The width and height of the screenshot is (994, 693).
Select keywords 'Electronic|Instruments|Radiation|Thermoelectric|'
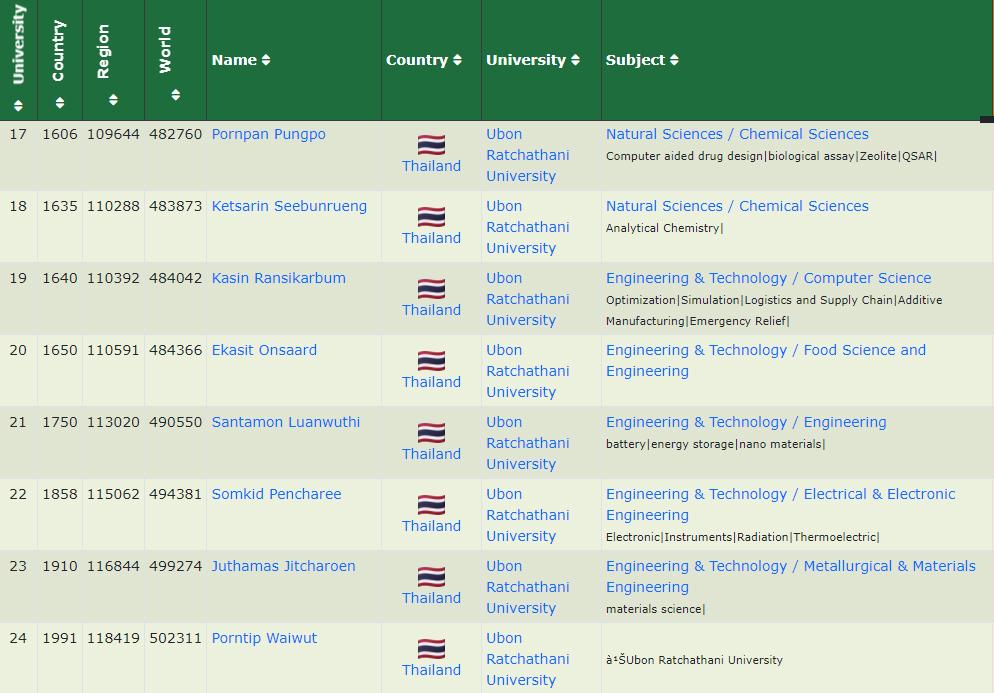coord(742,537)
